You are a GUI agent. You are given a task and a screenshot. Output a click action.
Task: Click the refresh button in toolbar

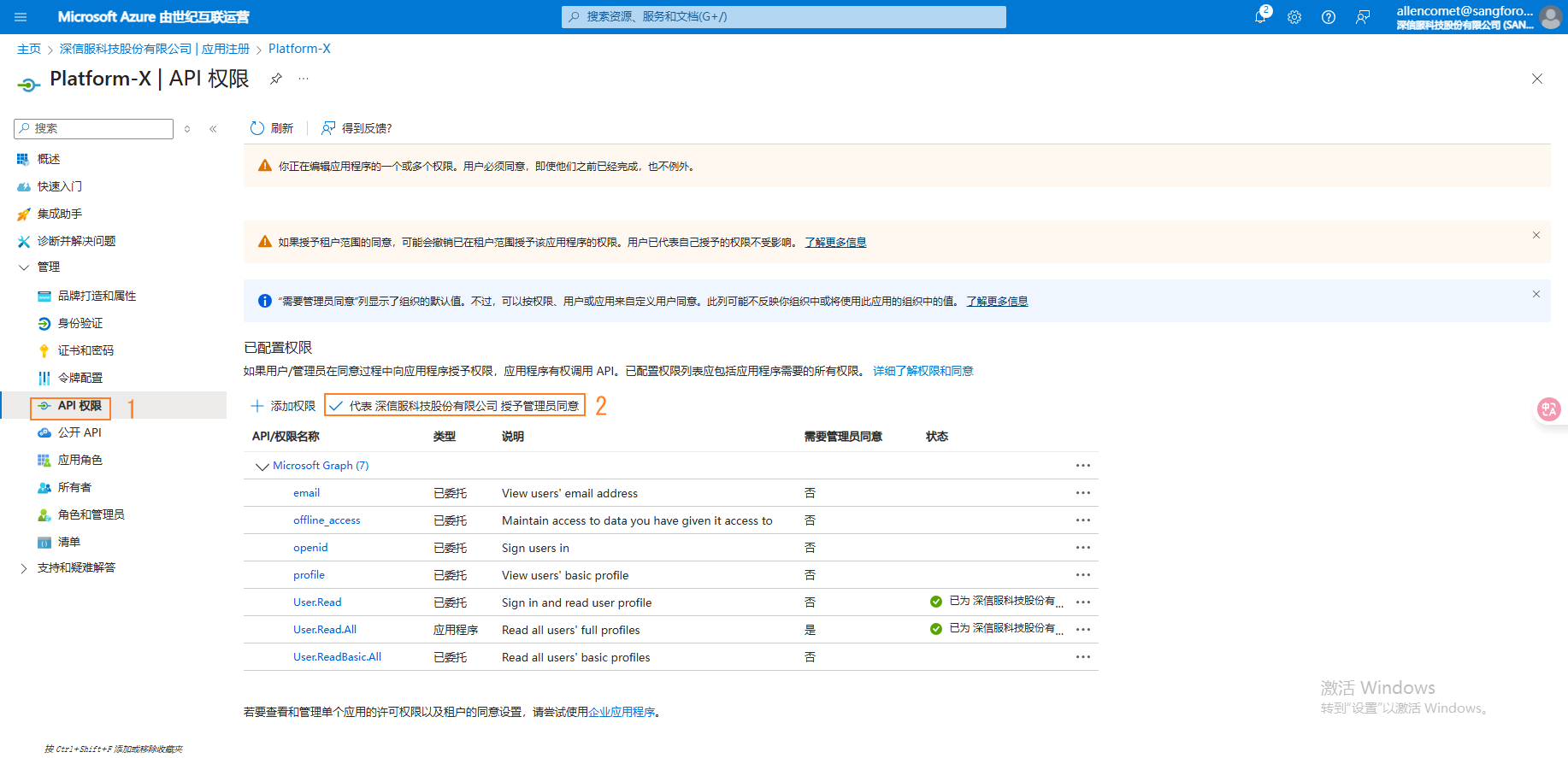(272, 128)
